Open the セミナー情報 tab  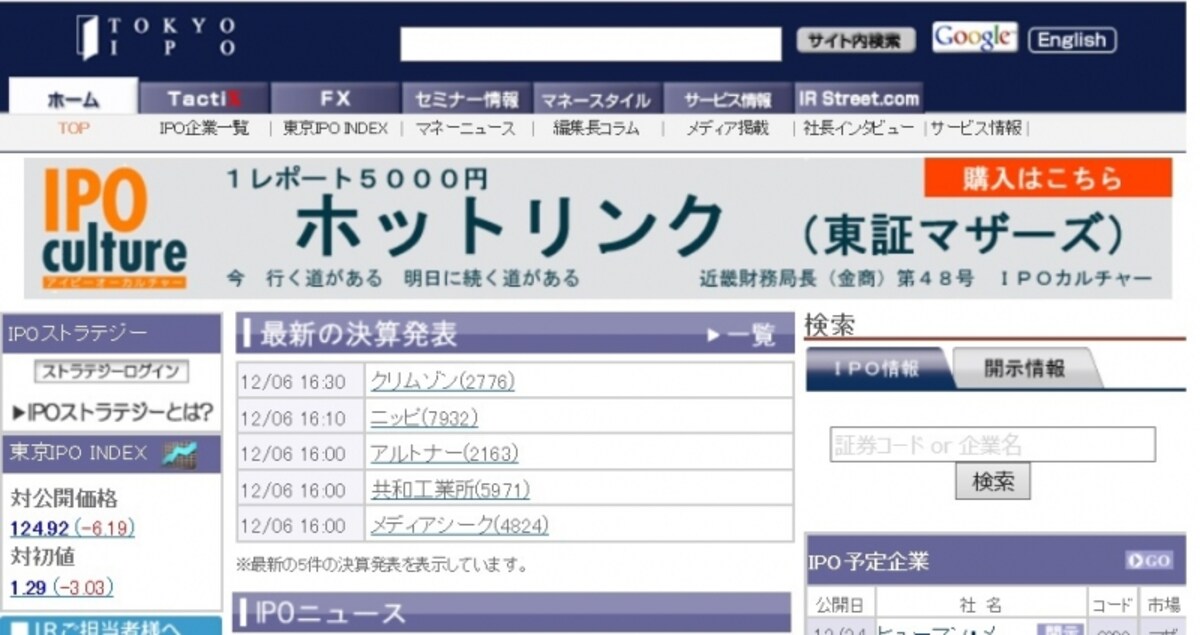point(466,99)
